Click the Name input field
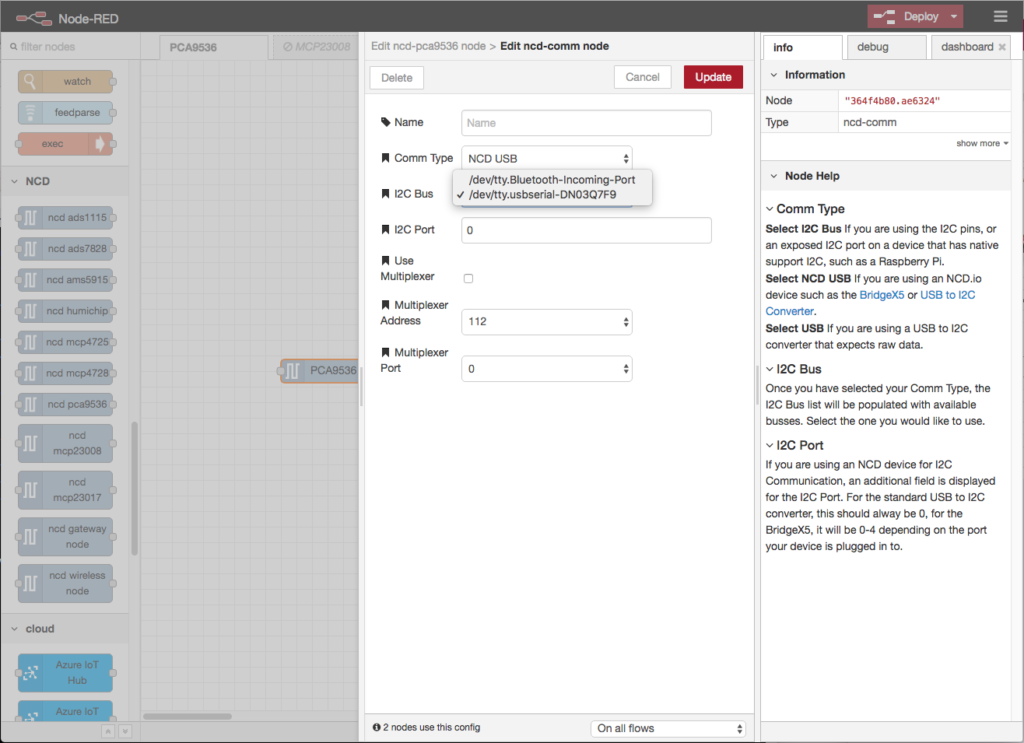 pyautogui.click(x=586, y=123)
